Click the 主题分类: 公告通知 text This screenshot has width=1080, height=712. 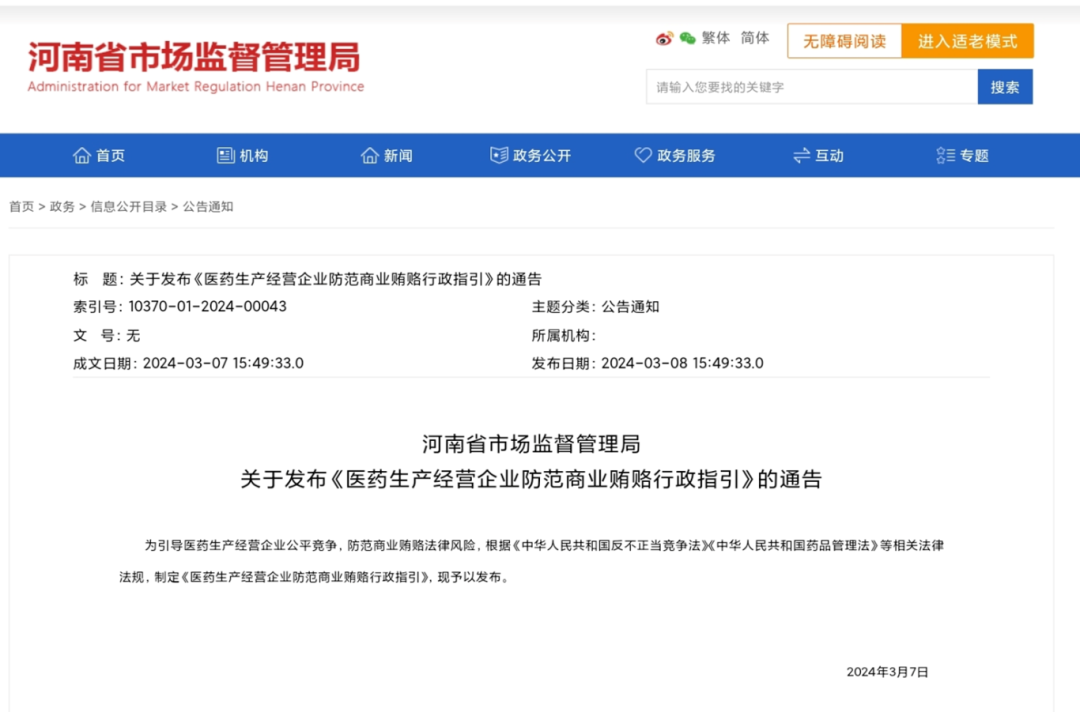(595, 306)
